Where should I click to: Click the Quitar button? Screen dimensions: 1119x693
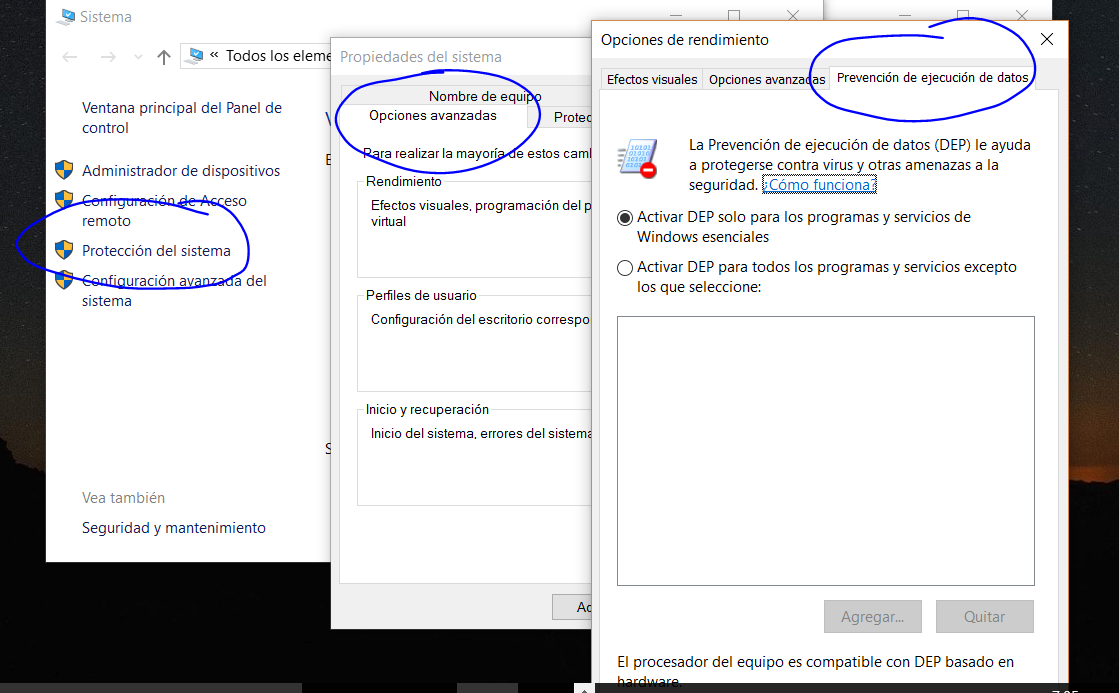click(x=984, y=617)
